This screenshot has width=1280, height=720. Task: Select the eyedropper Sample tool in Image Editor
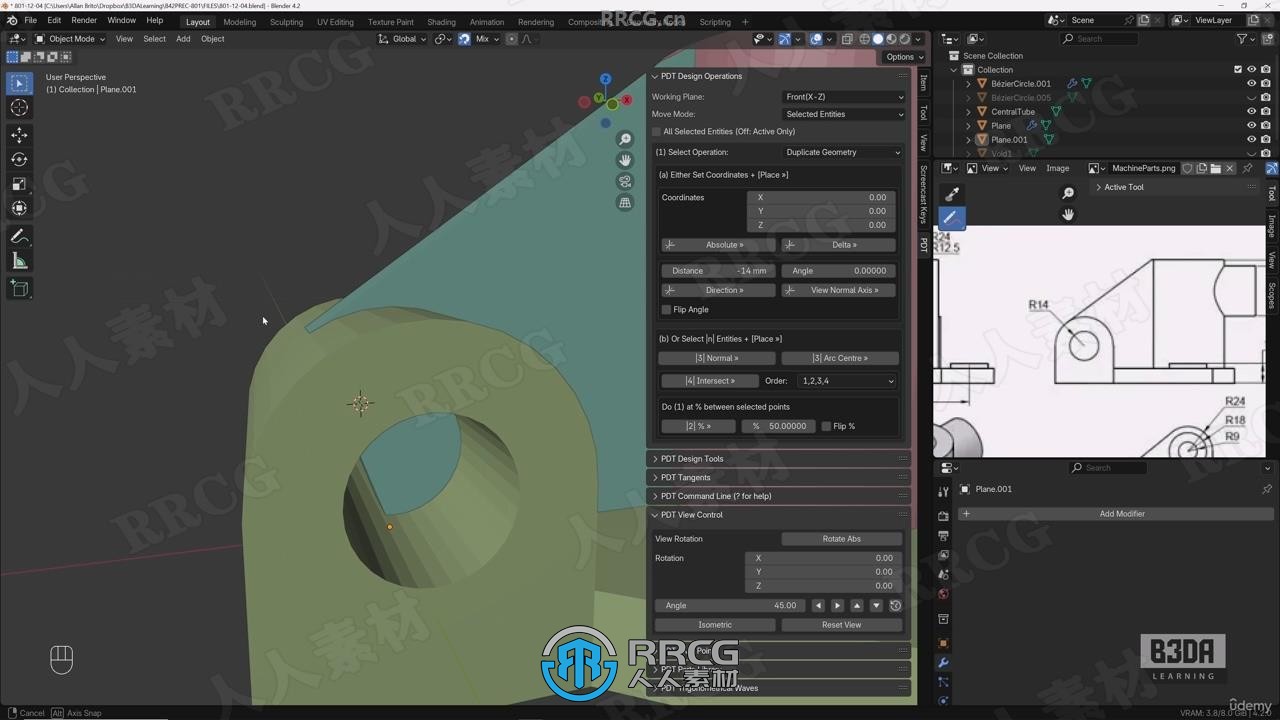click(951, 194)
